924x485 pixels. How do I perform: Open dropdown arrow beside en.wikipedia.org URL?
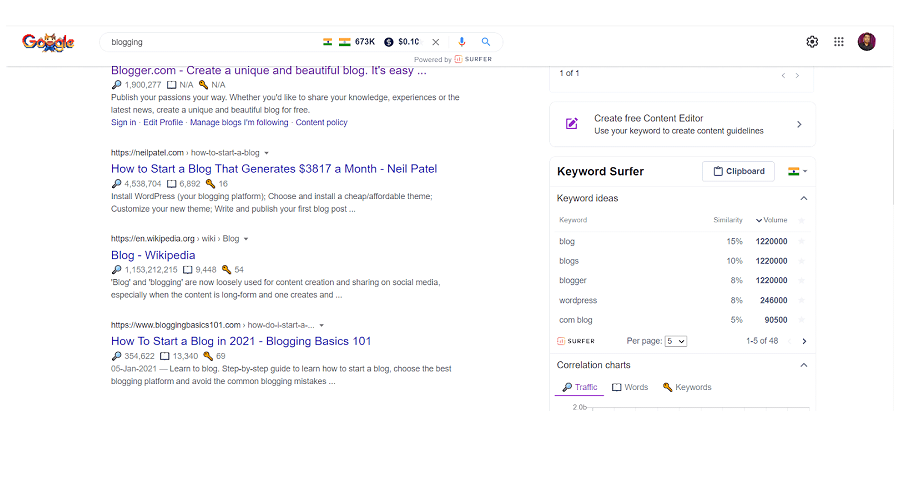[x=246, y=239]
